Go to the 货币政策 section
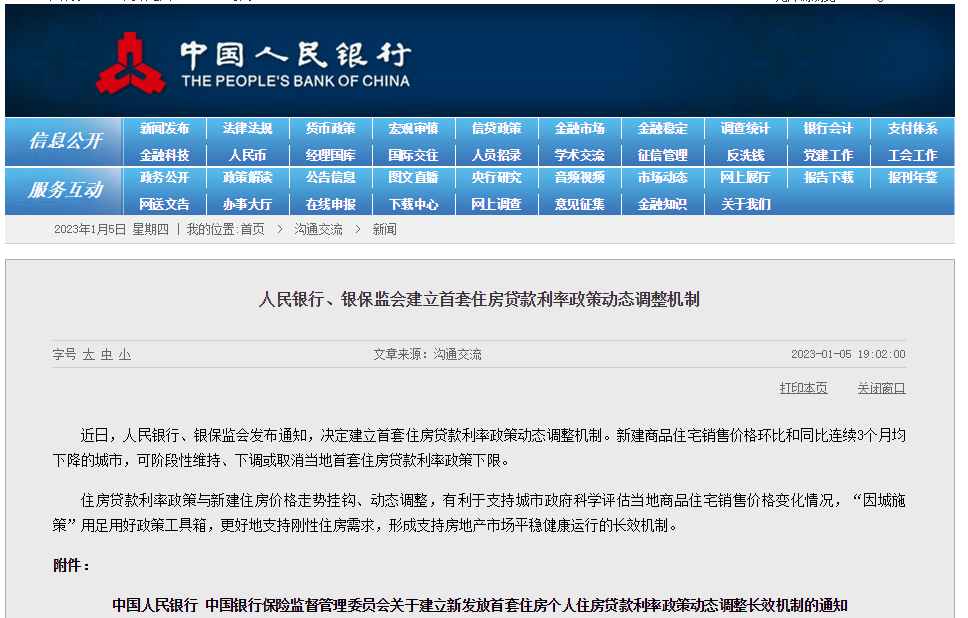The image size is (968, 618). [330, 128]
